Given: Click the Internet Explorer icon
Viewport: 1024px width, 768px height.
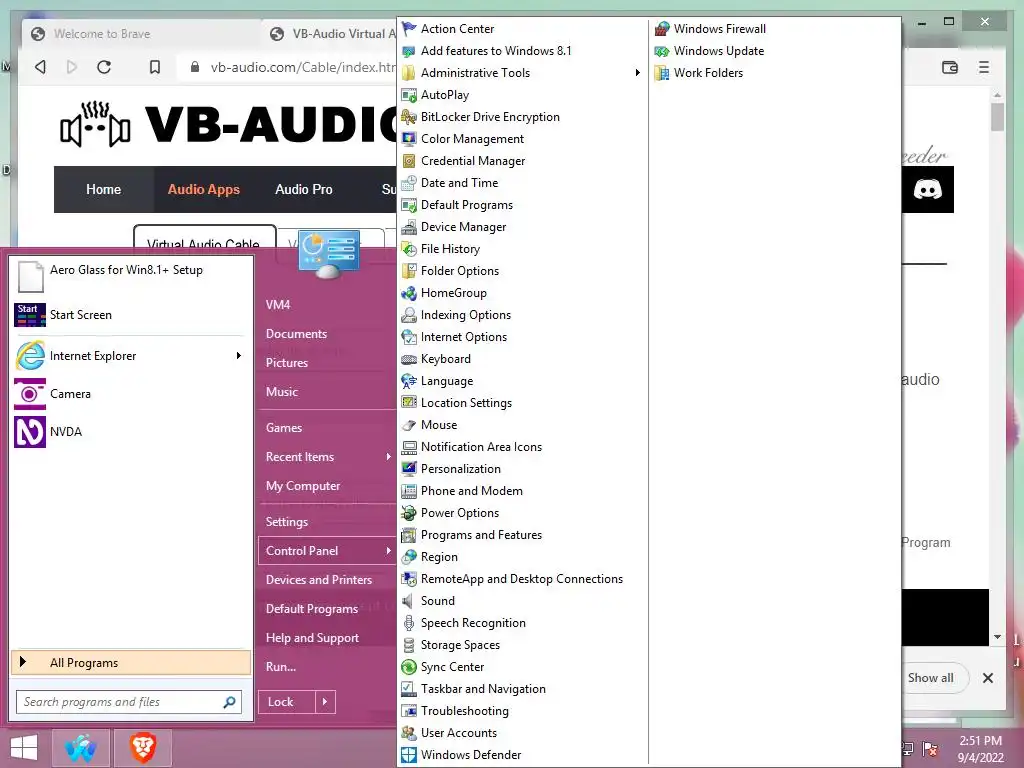Looking at the screenshot, I should click(30, 356).
